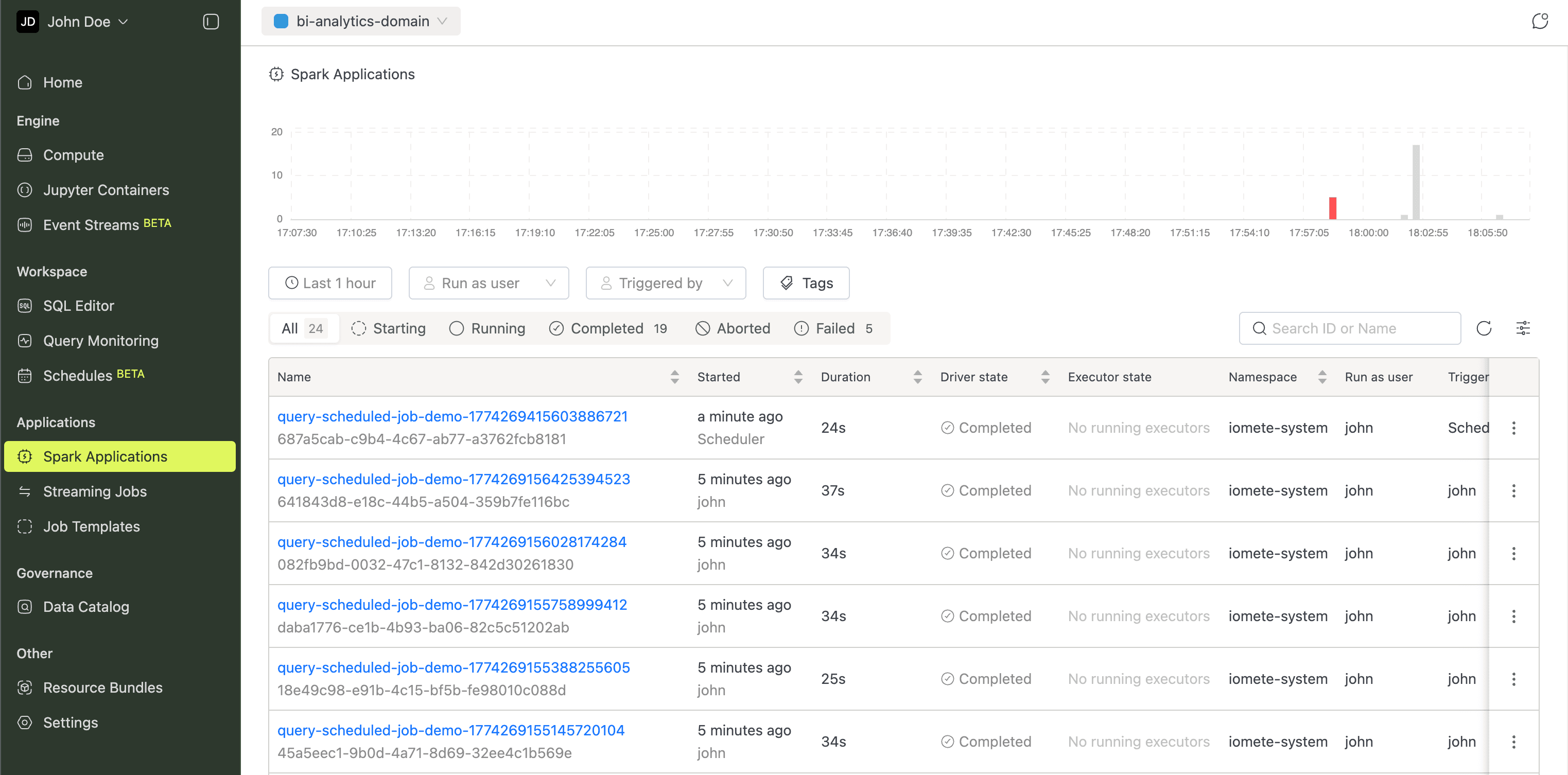Screen dimensions: 1568x775
Task: Open the Run as user dropdown
Action: tap(489, 283)
